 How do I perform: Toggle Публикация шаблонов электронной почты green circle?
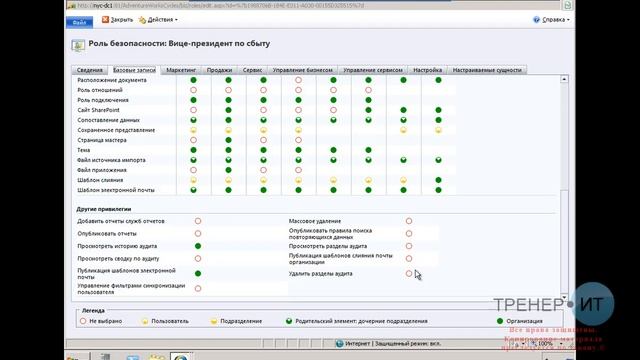[x=198, y=273]
